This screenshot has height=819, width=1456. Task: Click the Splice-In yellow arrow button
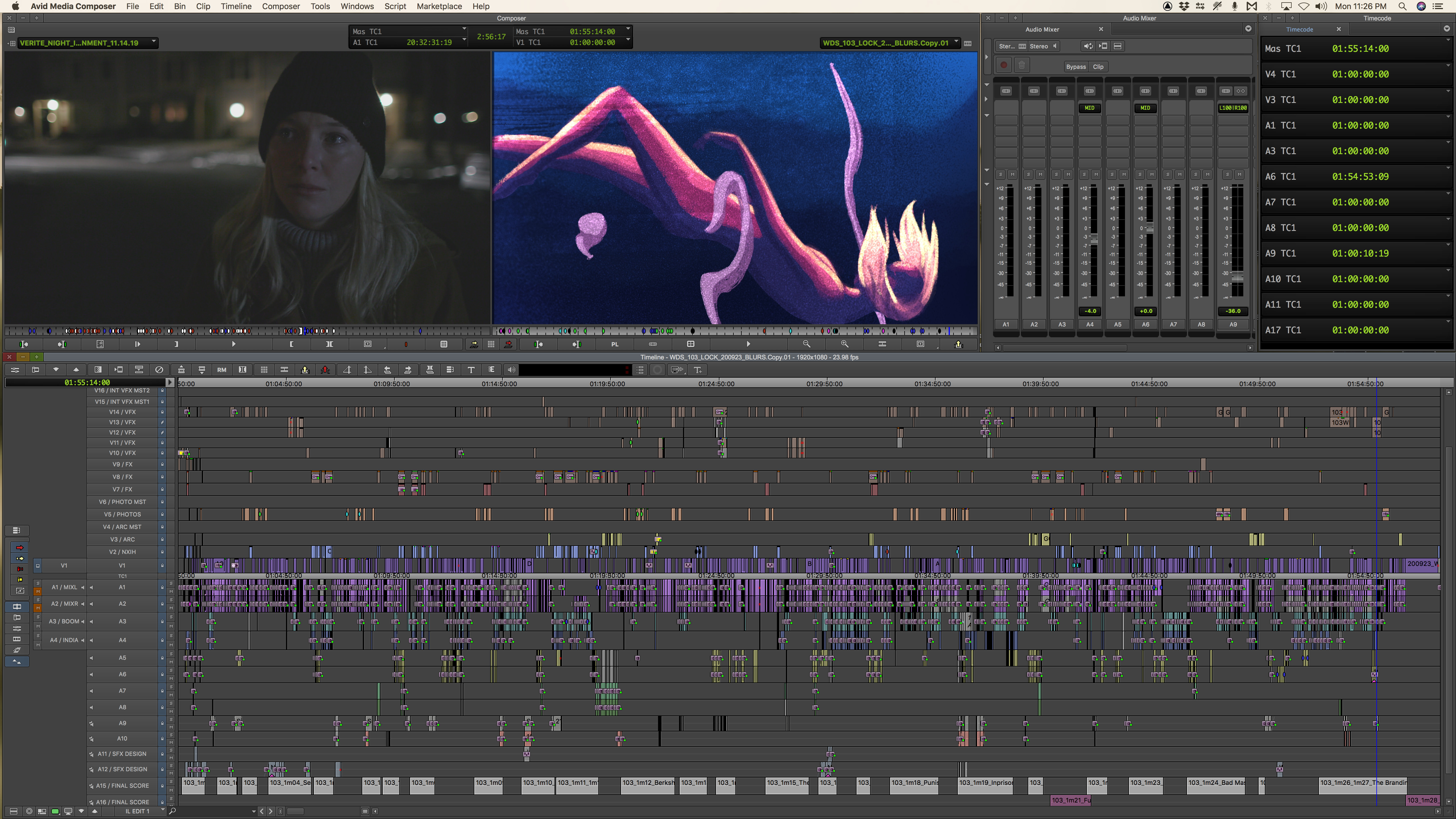click(474, 344)
